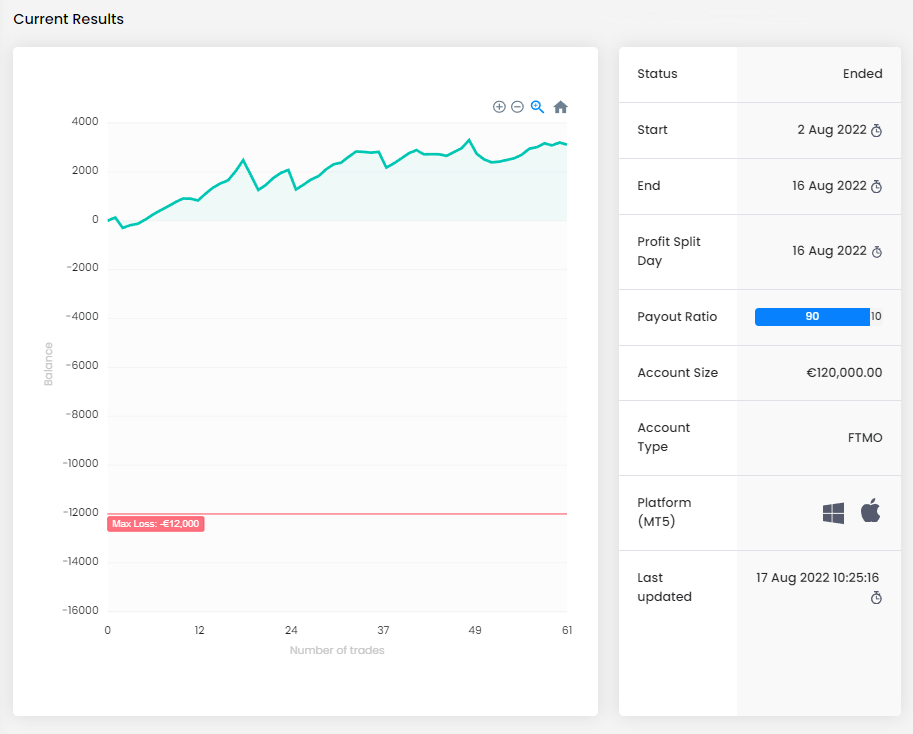Click the Account Size value €120,000.00
This screenshot has height=734, width=913.
tap(844, 373)
